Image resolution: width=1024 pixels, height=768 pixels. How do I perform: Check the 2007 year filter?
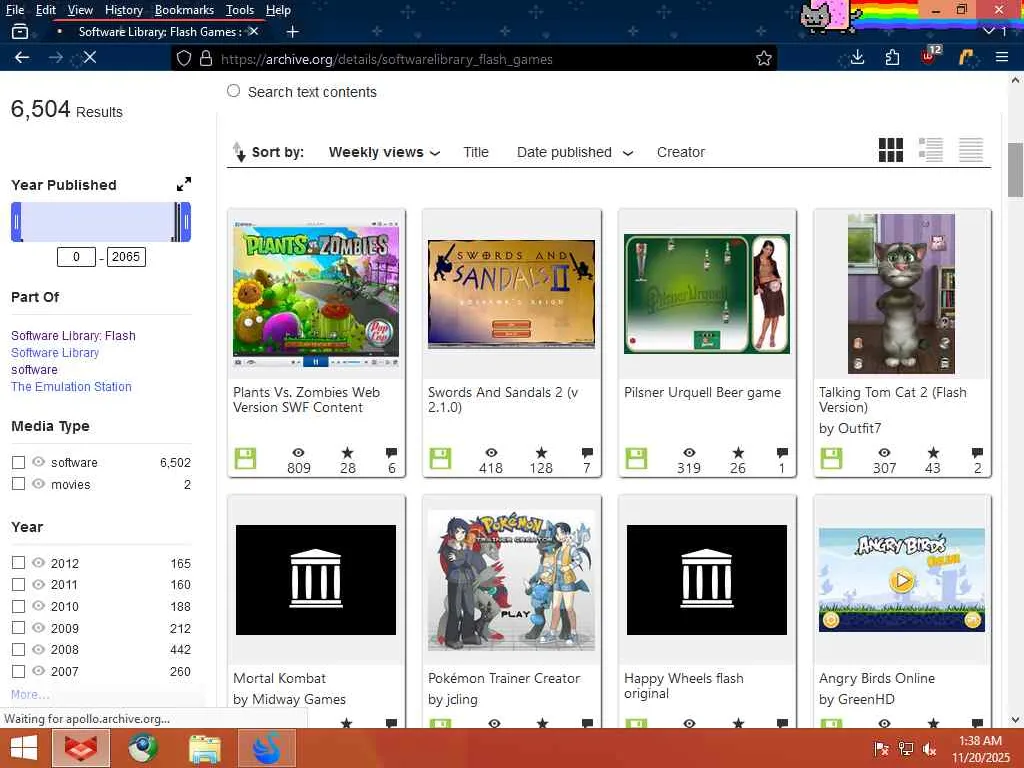coord(18,671)
